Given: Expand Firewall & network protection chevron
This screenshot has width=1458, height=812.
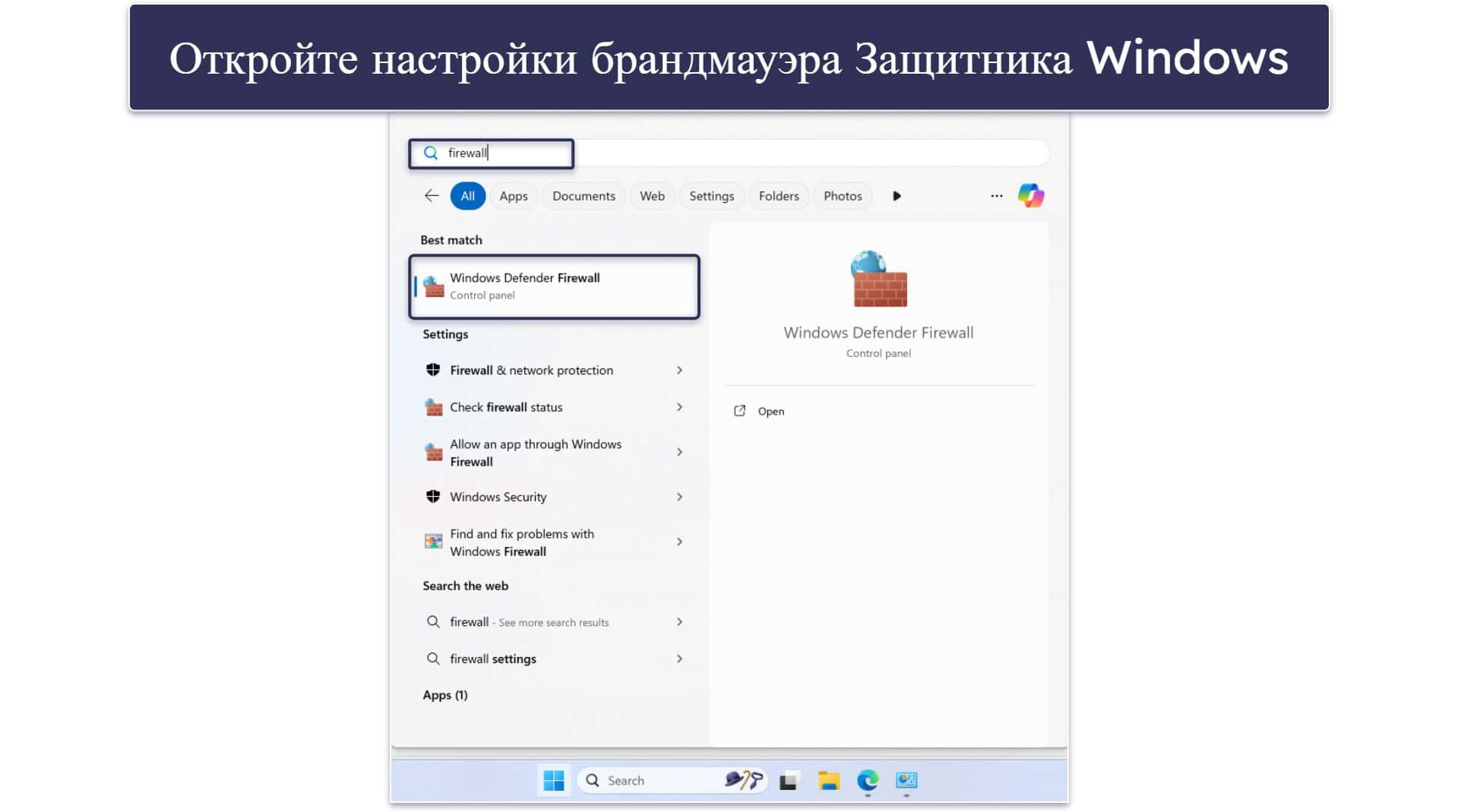Looking at the screenshot, I should [679, 370].
